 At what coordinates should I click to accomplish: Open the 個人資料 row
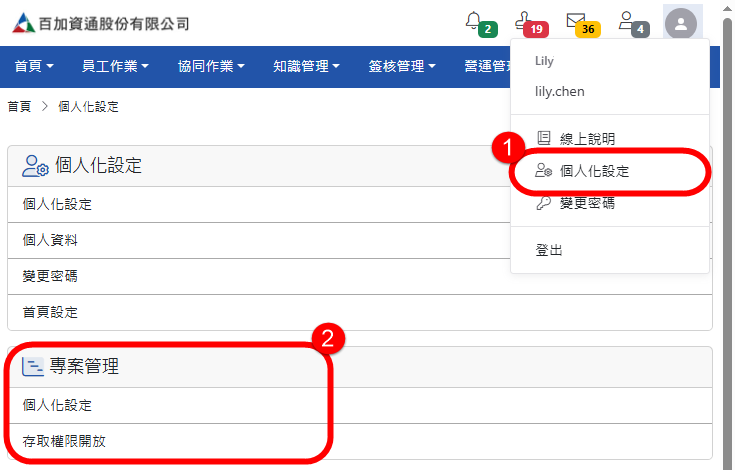[x=360, y=240]
